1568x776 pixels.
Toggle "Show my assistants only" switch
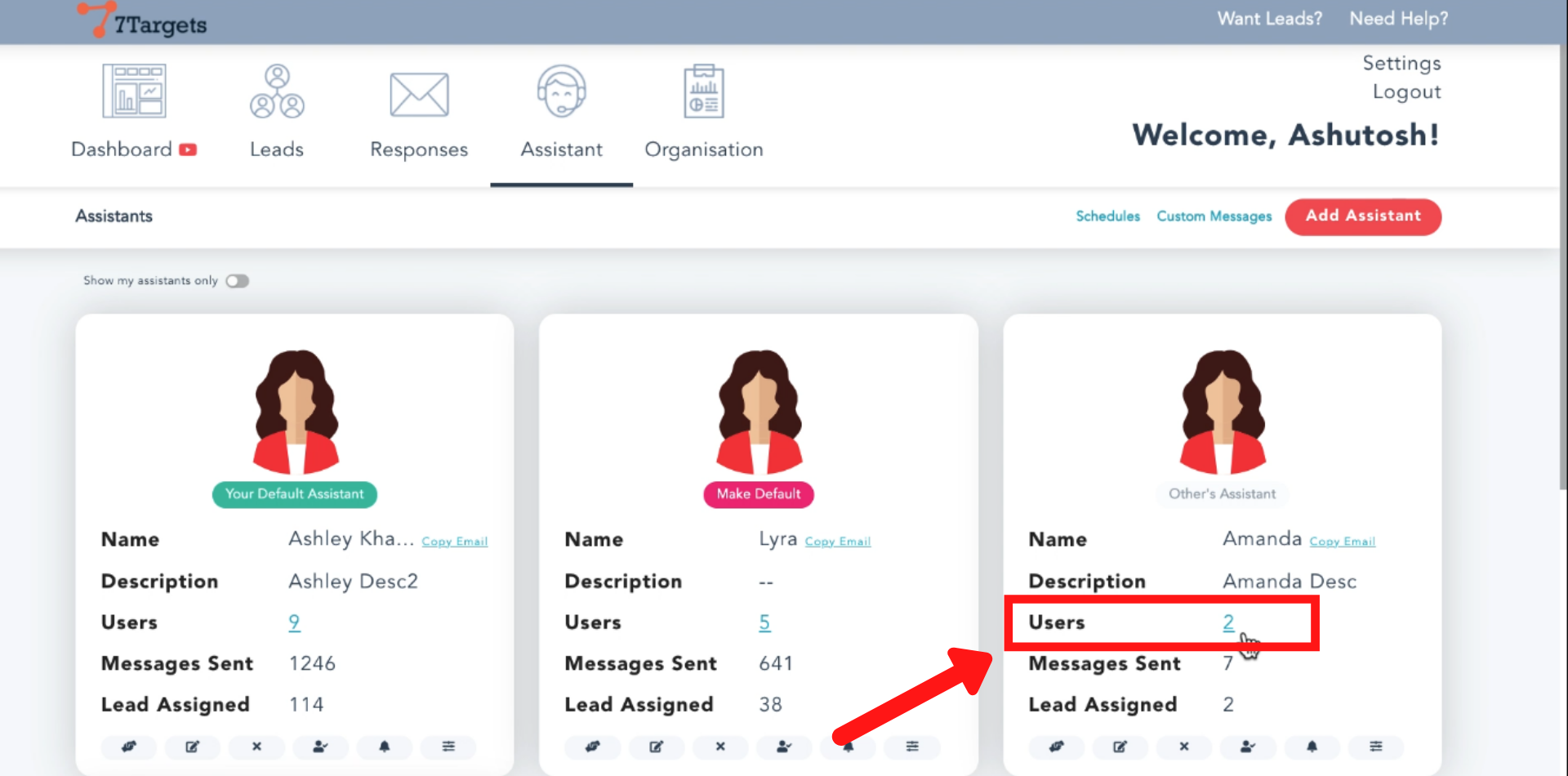pyautogui.click(x=238, y=281)
